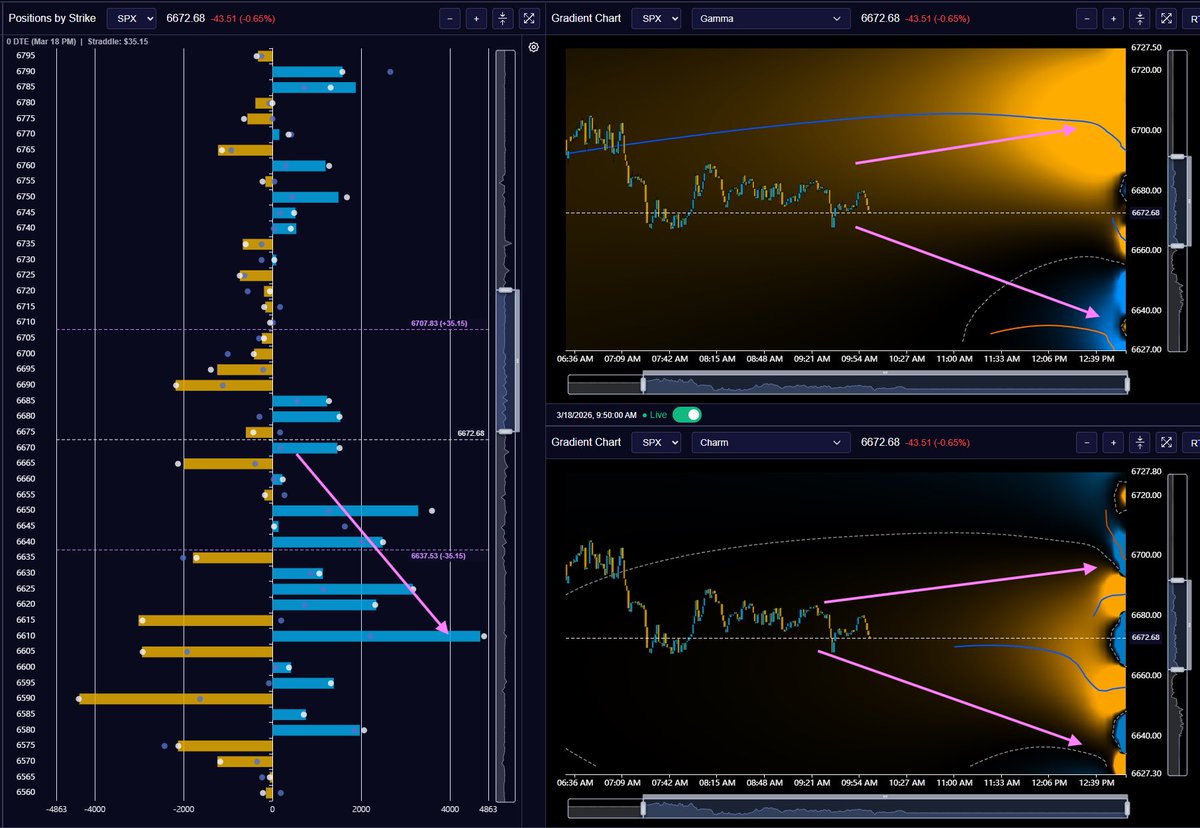
Task: Expand the Charm gradient chart to fullscreen
Action: (1166, 442)
